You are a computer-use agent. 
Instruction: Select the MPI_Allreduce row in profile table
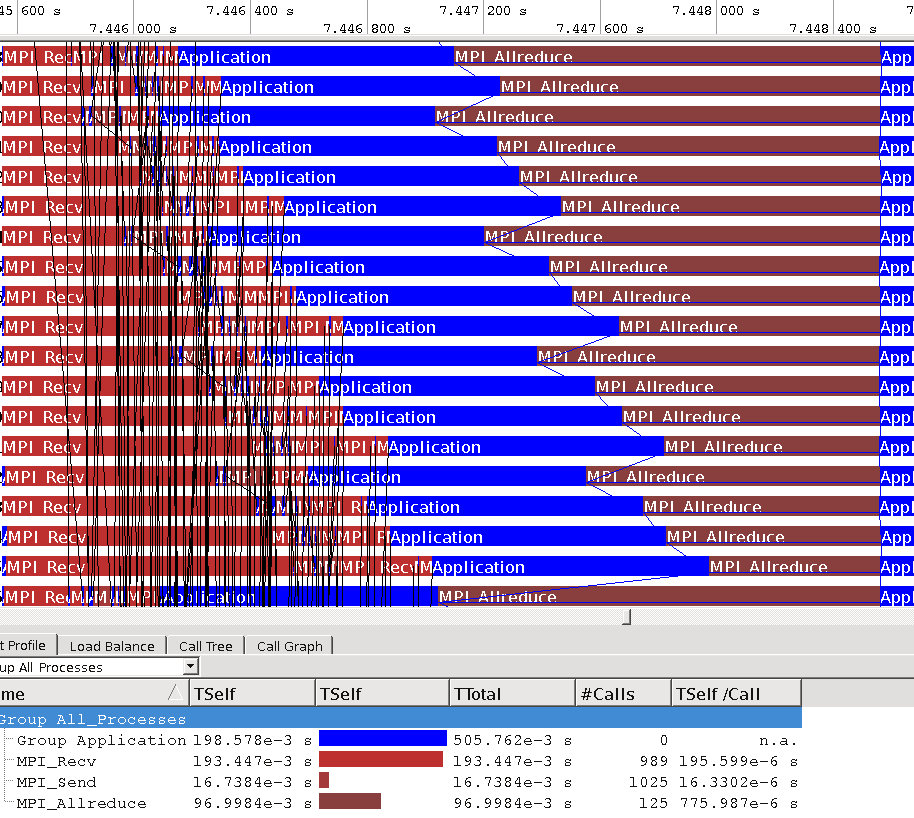click(x=400, y=803)
